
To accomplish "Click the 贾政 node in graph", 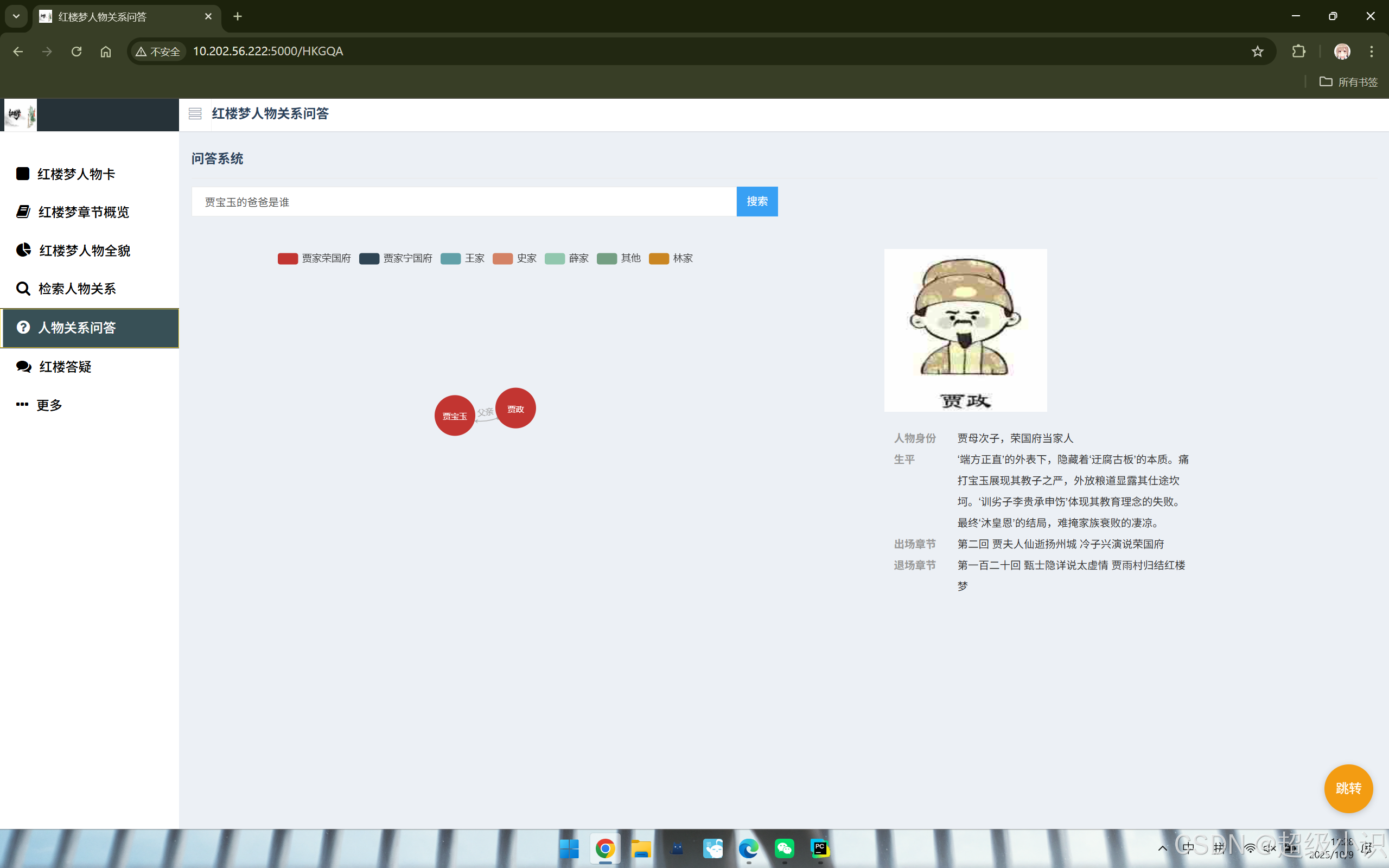I will (515, 409).
